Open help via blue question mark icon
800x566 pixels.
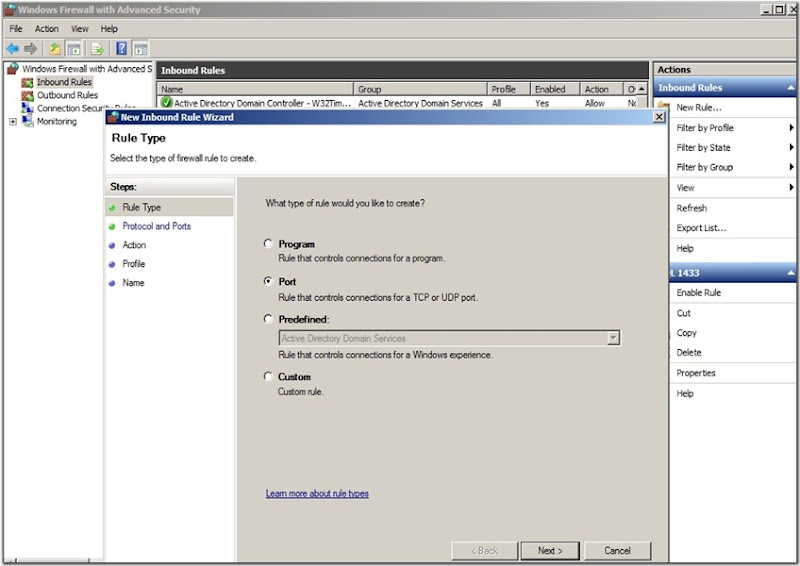pos(121,49)
